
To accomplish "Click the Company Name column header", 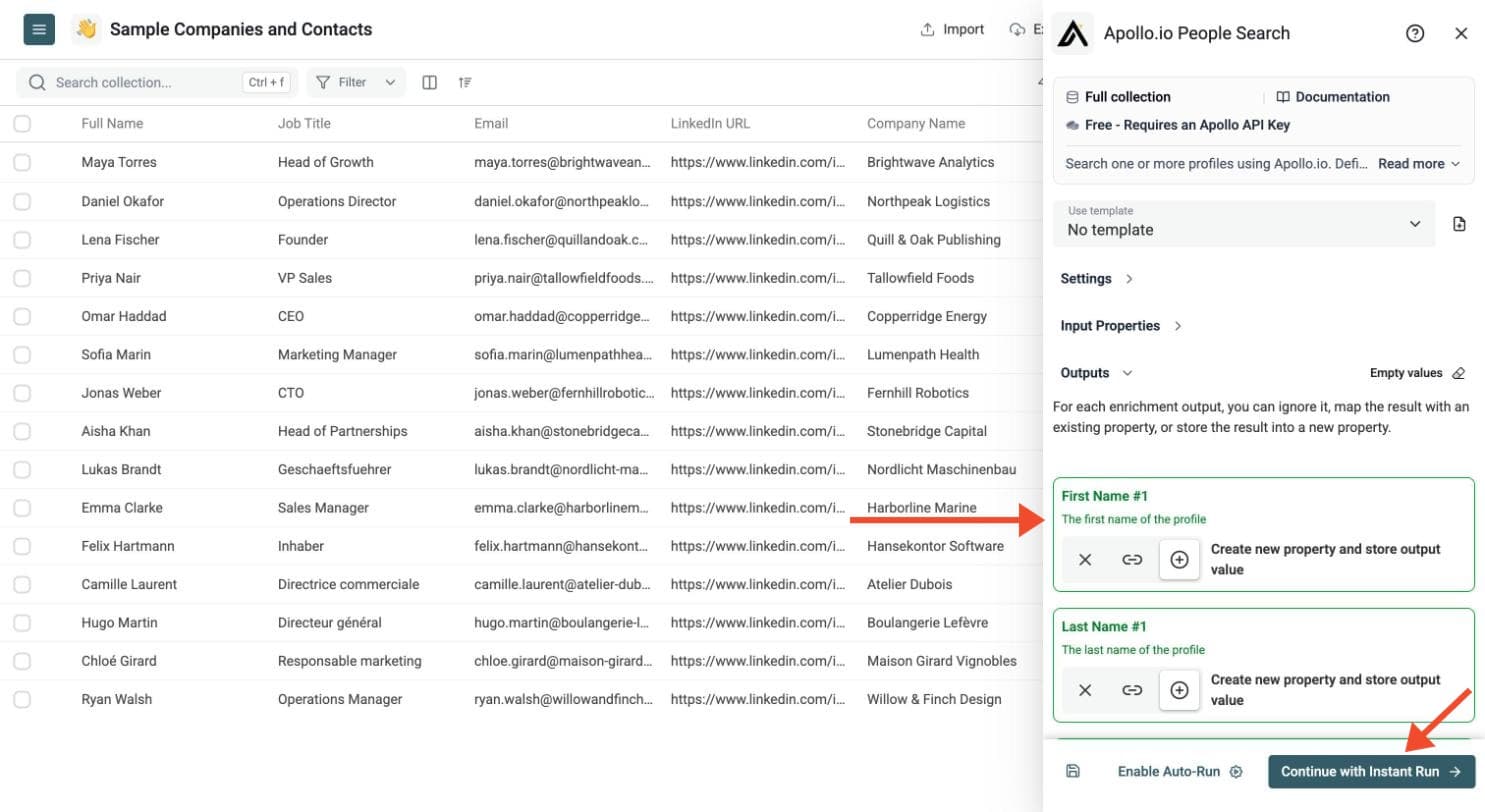I will click(916, 124).
